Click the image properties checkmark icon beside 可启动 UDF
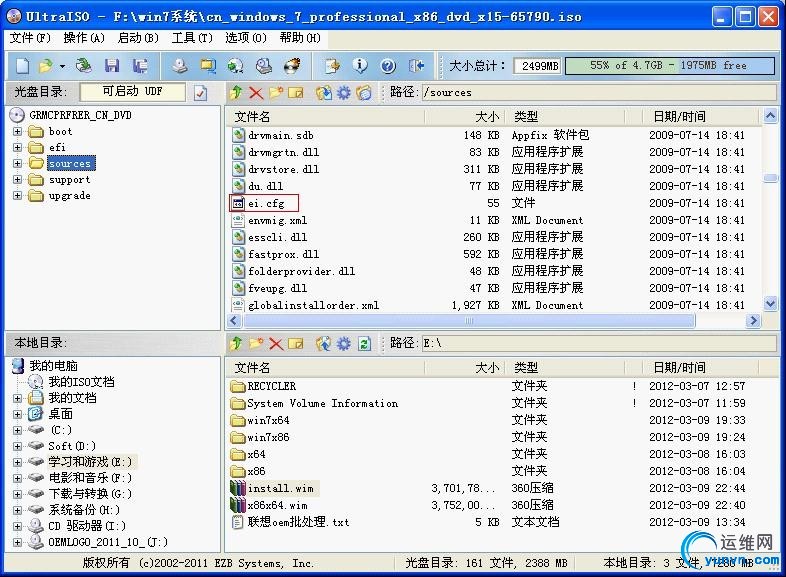This screenshot has height=577, width=786. [201, 93]
